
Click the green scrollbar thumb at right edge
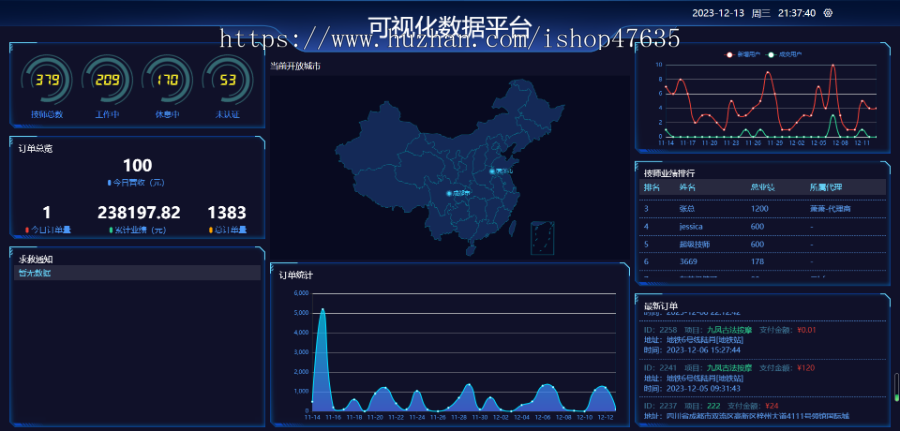click(896, 397)
